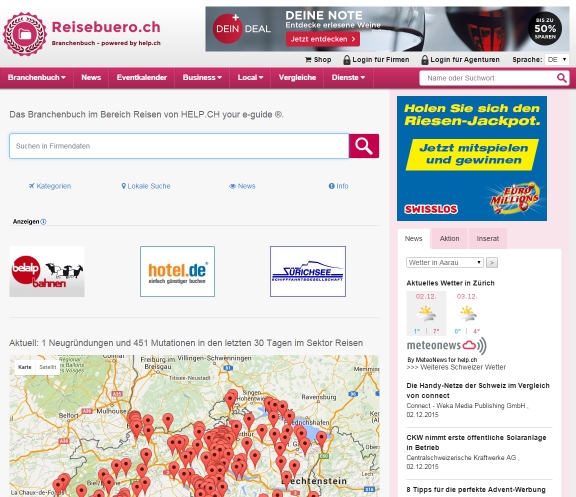Open Handy-Netze der Schweiz news headline

pyautogui.click(x=478, y=390)
